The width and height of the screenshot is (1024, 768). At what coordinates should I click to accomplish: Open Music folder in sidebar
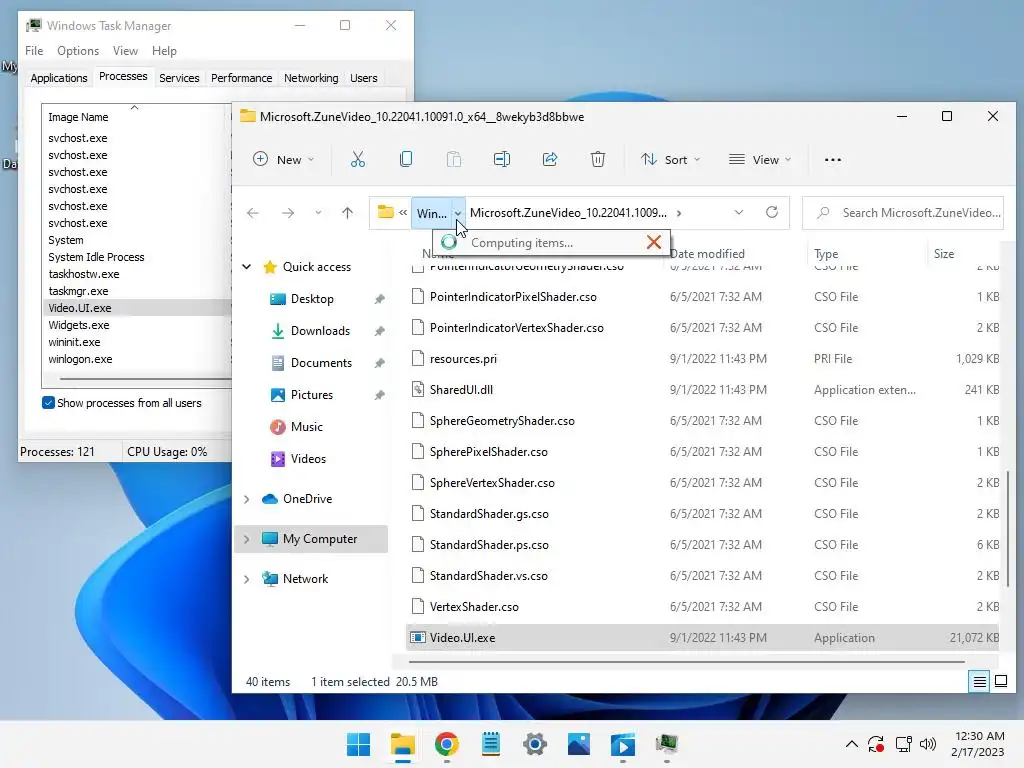[306, 427]
